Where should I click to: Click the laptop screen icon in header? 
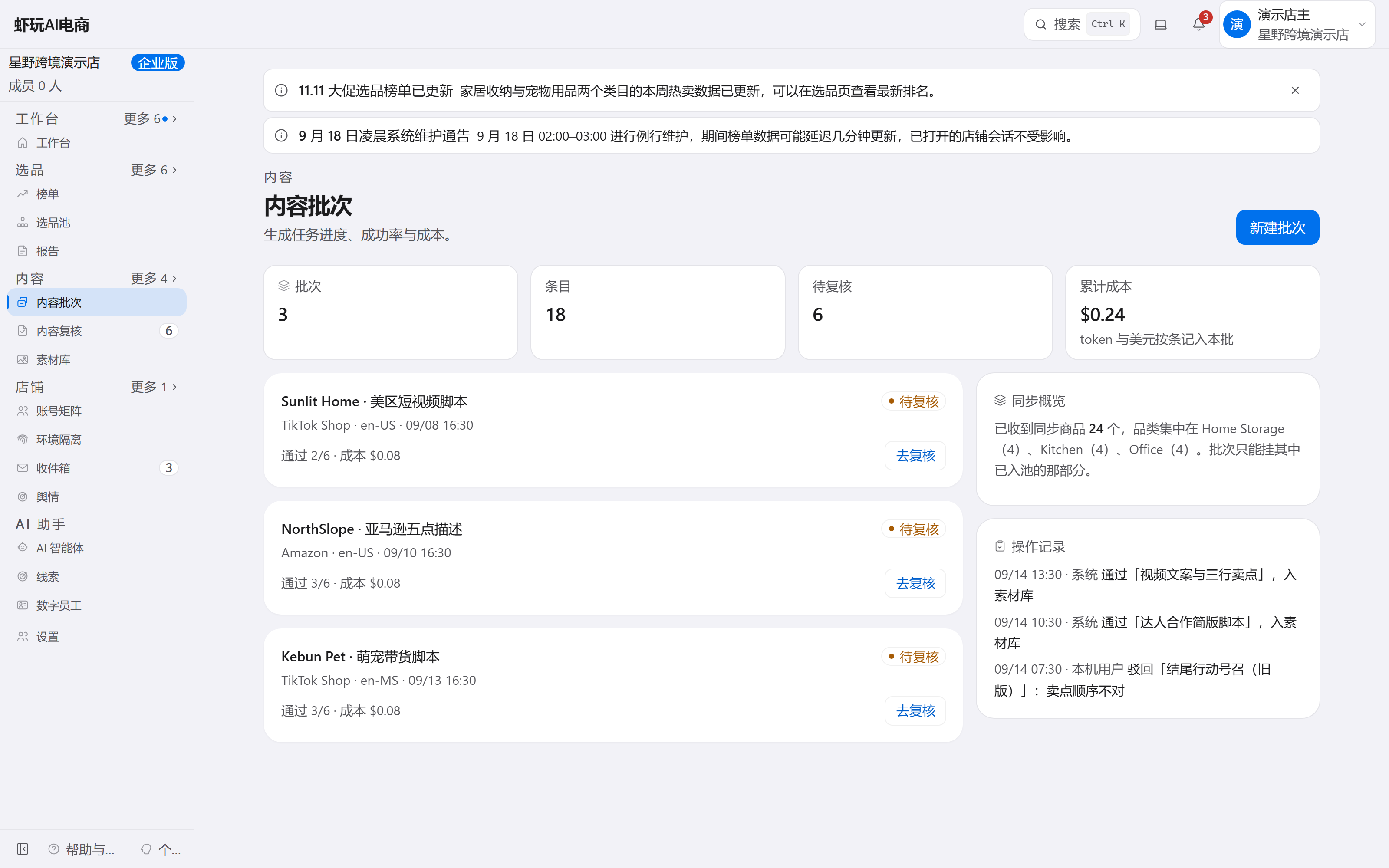(x=1161, y=24)
